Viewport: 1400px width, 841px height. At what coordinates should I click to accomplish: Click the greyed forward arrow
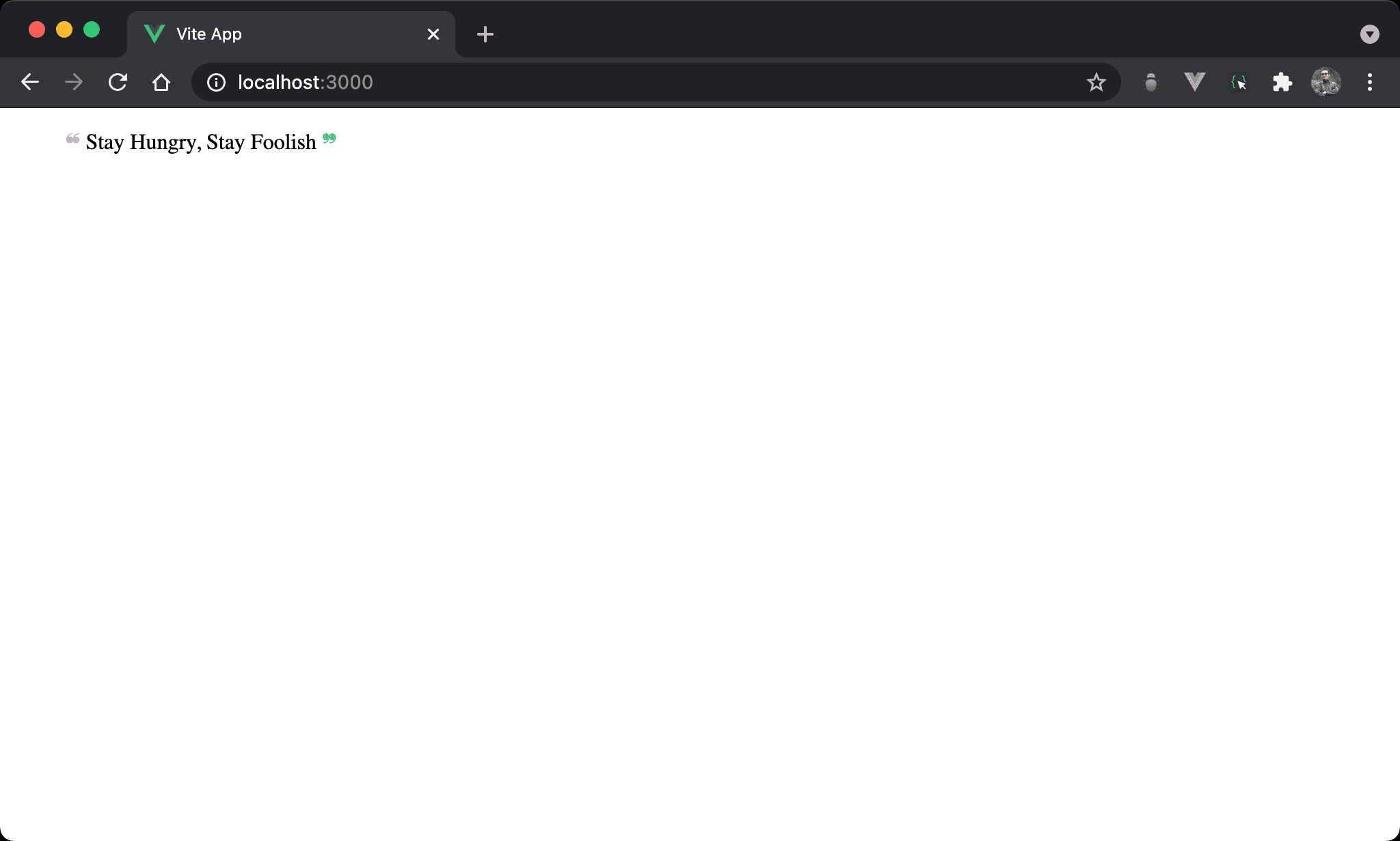[74, 82]
